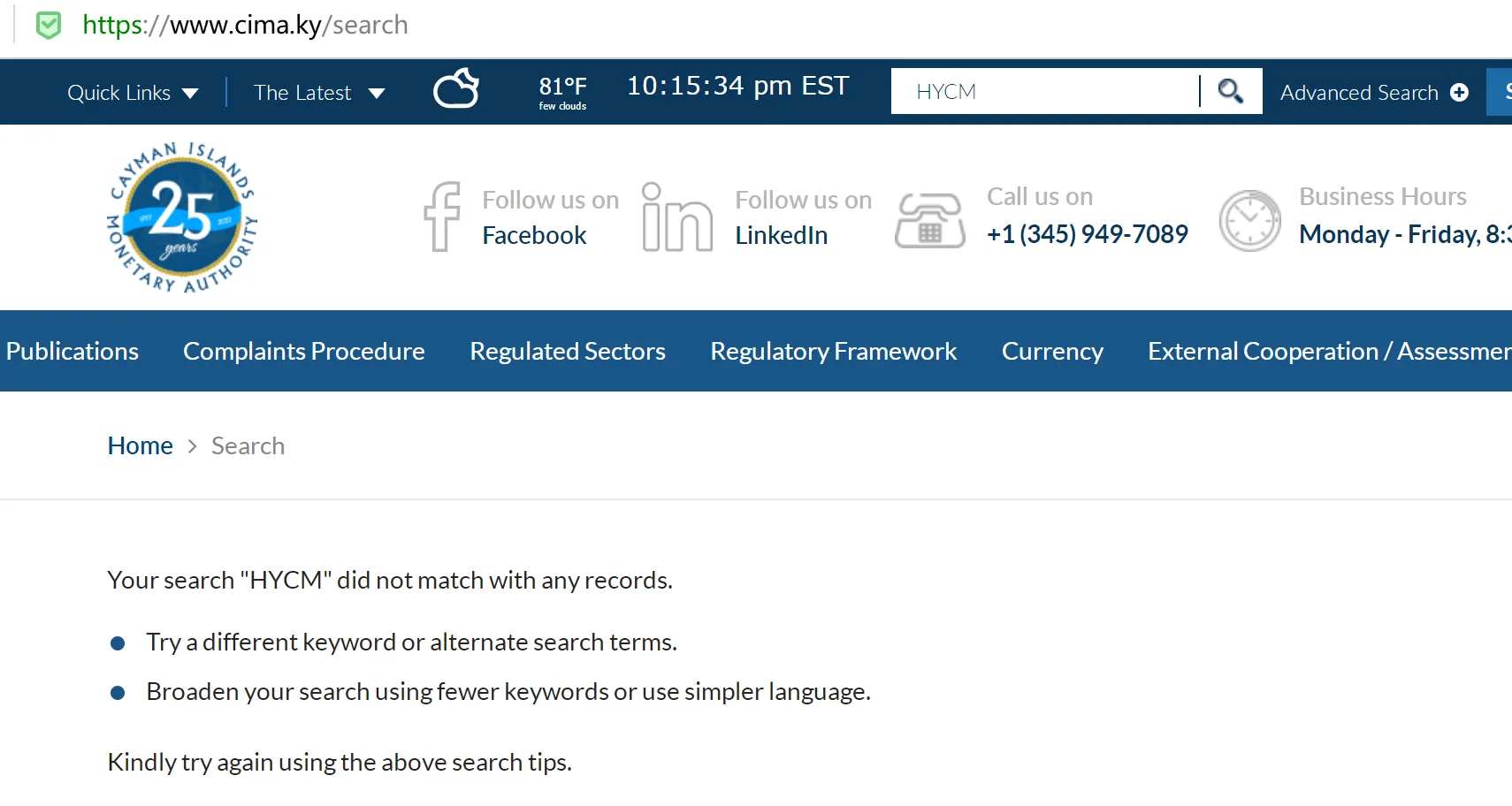The width and height of the screenshot is (1512, 806).
Task: Expand the Quick Links dropdown
Action: click(x=133, y=93)
